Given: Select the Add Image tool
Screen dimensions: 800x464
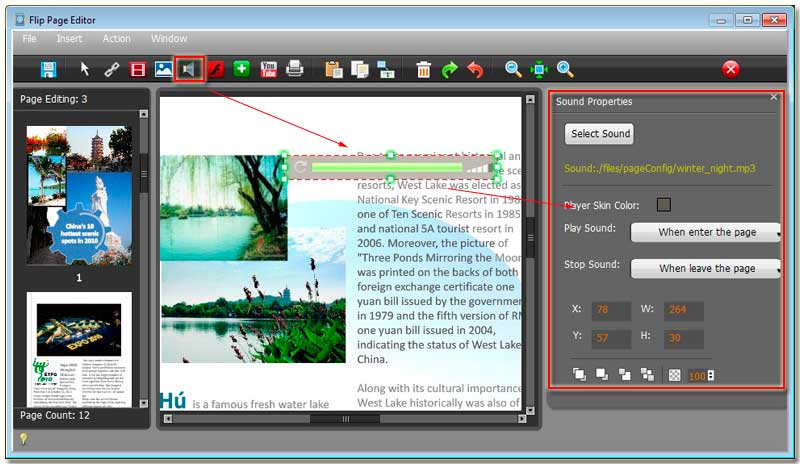Looking at the screenshot, I should tap(163, 69).
